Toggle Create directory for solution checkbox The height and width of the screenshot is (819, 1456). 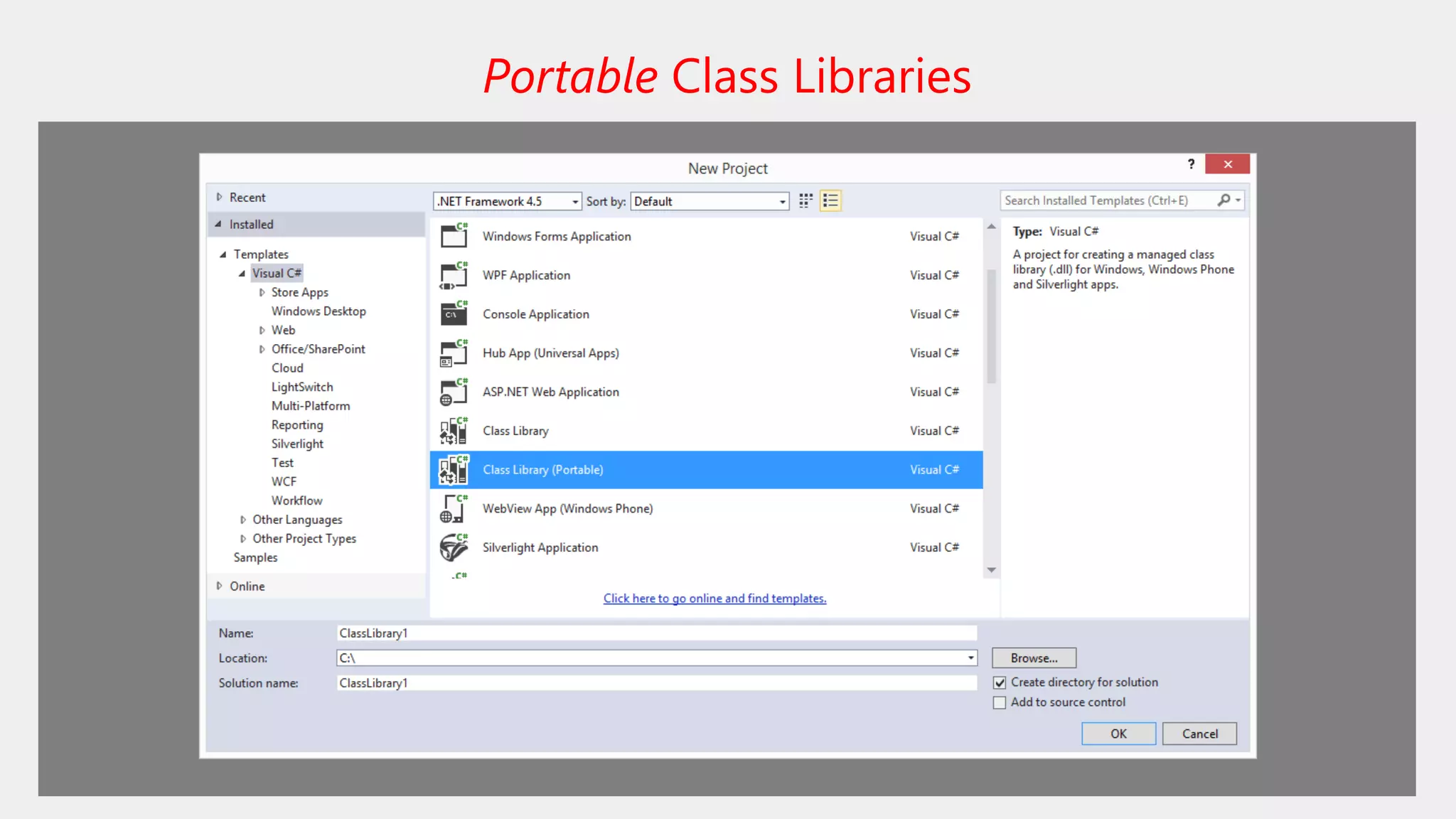[1000, 682]
